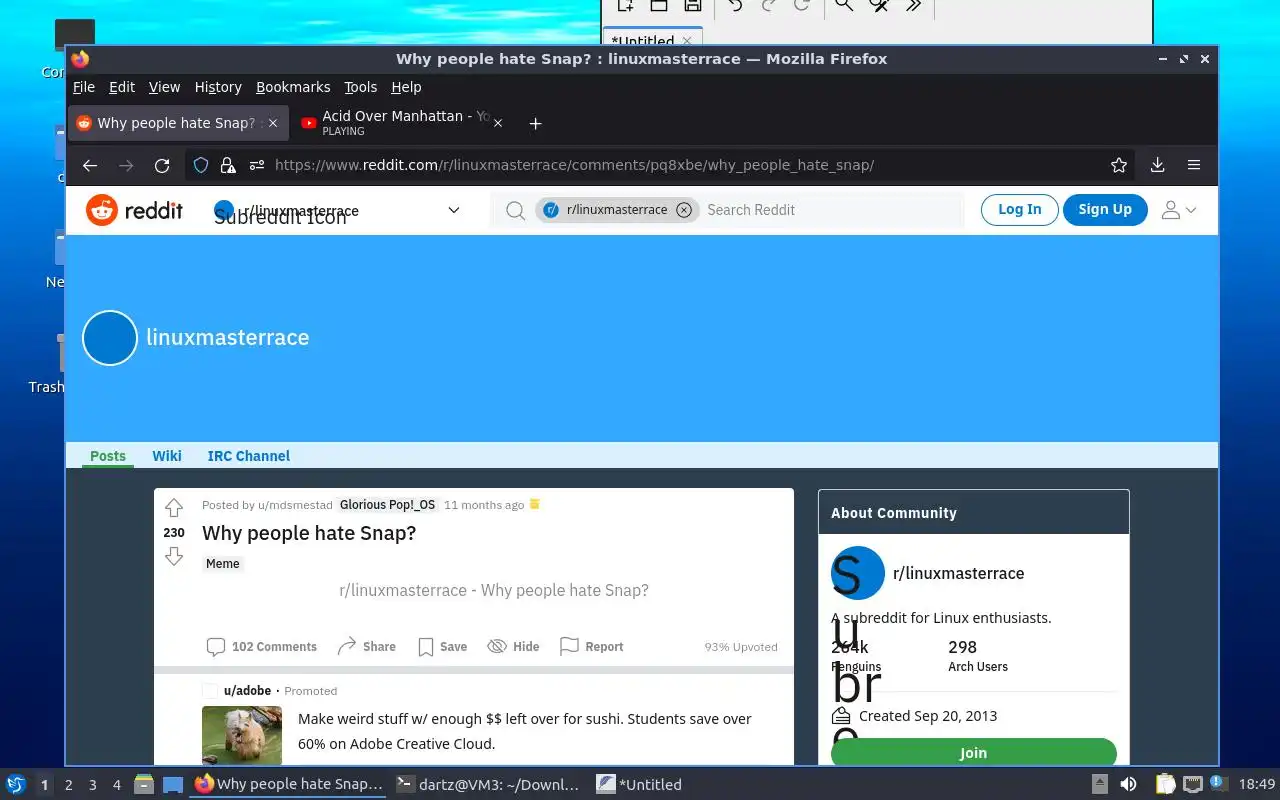Close the 'Why people hate Snap?' tab
The height and width of the screenshot is (800, 1280).
point(273,123)
